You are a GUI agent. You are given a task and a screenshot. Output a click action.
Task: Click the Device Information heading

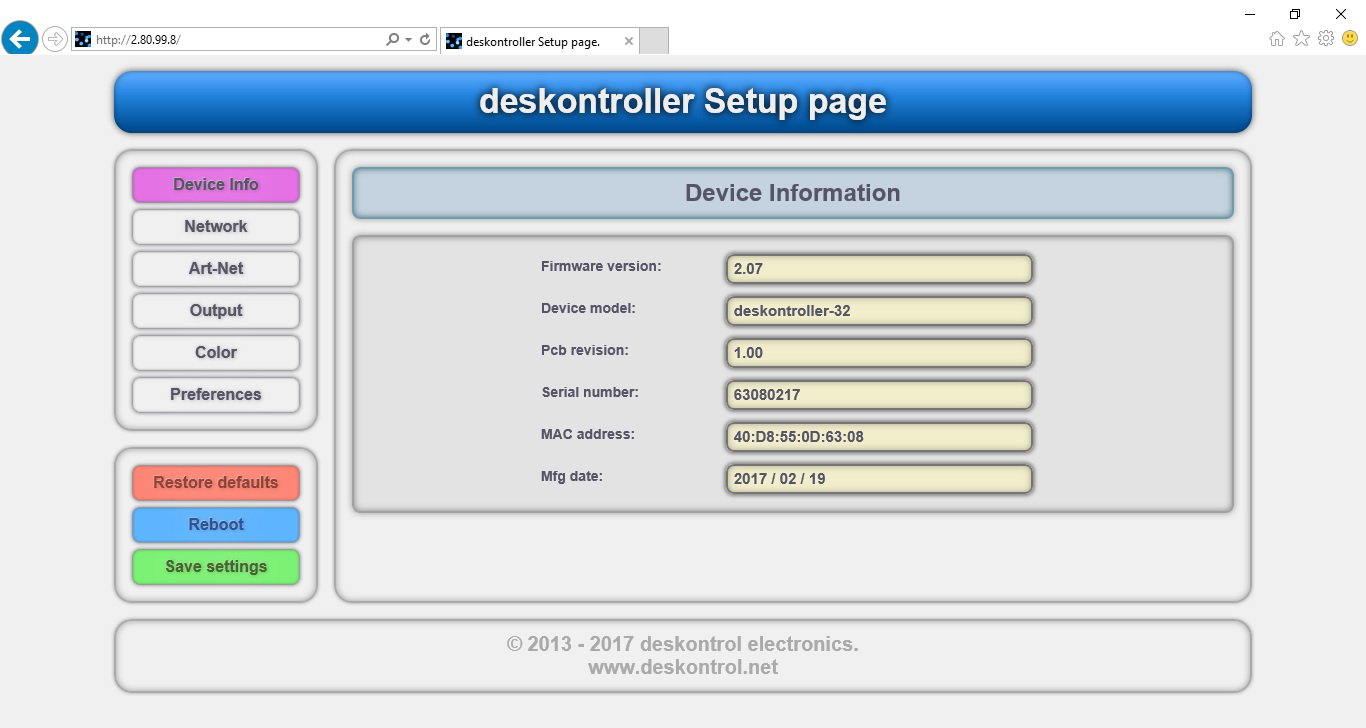click(793, 193)
